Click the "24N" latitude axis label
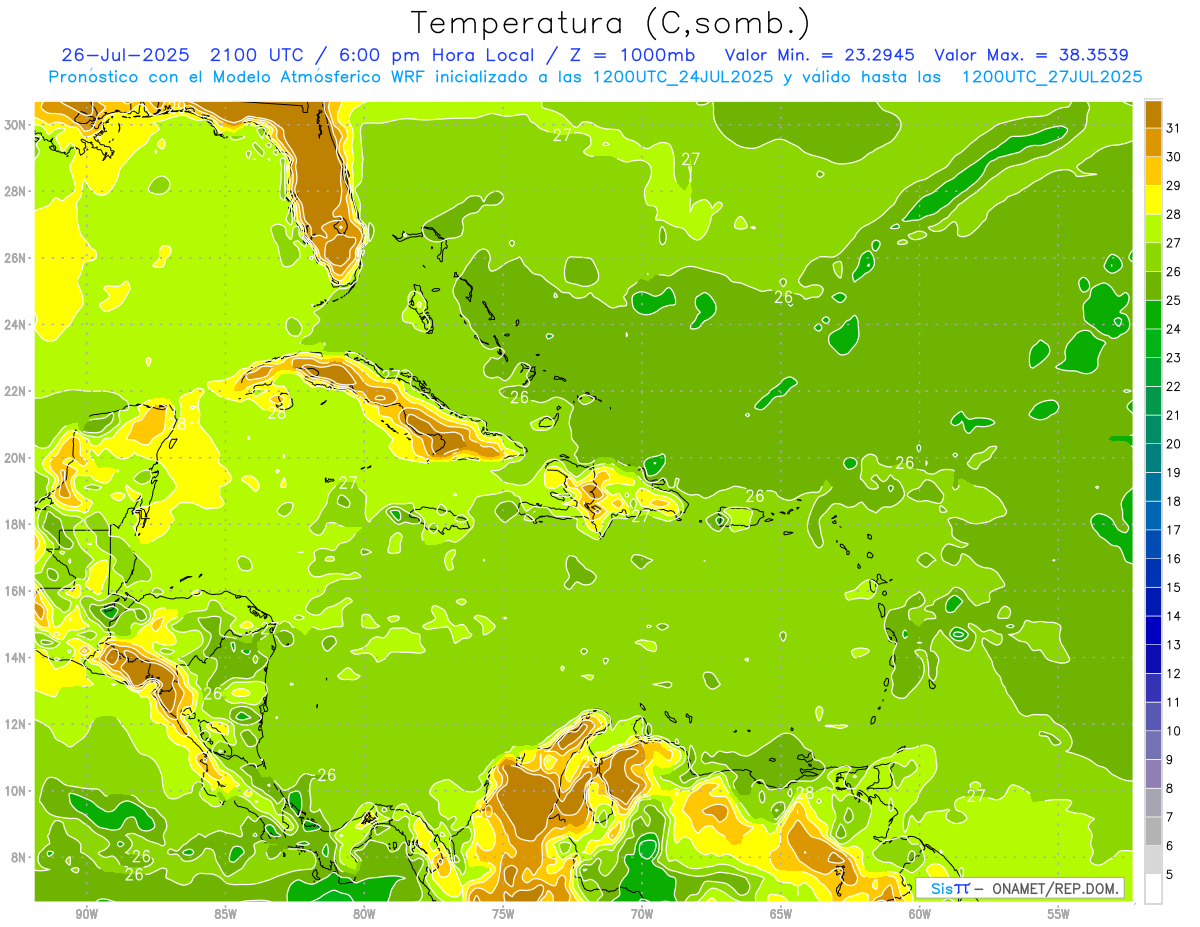 (x=15, y=325)
